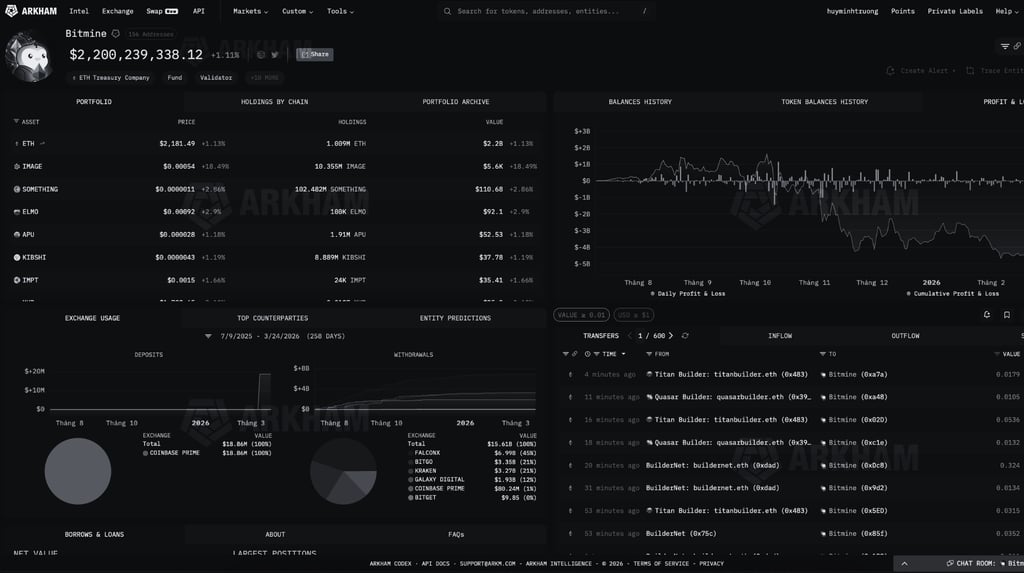Toggle the Daily Profit & Loss legend
1024x573 pixels.
click(687, 294)
